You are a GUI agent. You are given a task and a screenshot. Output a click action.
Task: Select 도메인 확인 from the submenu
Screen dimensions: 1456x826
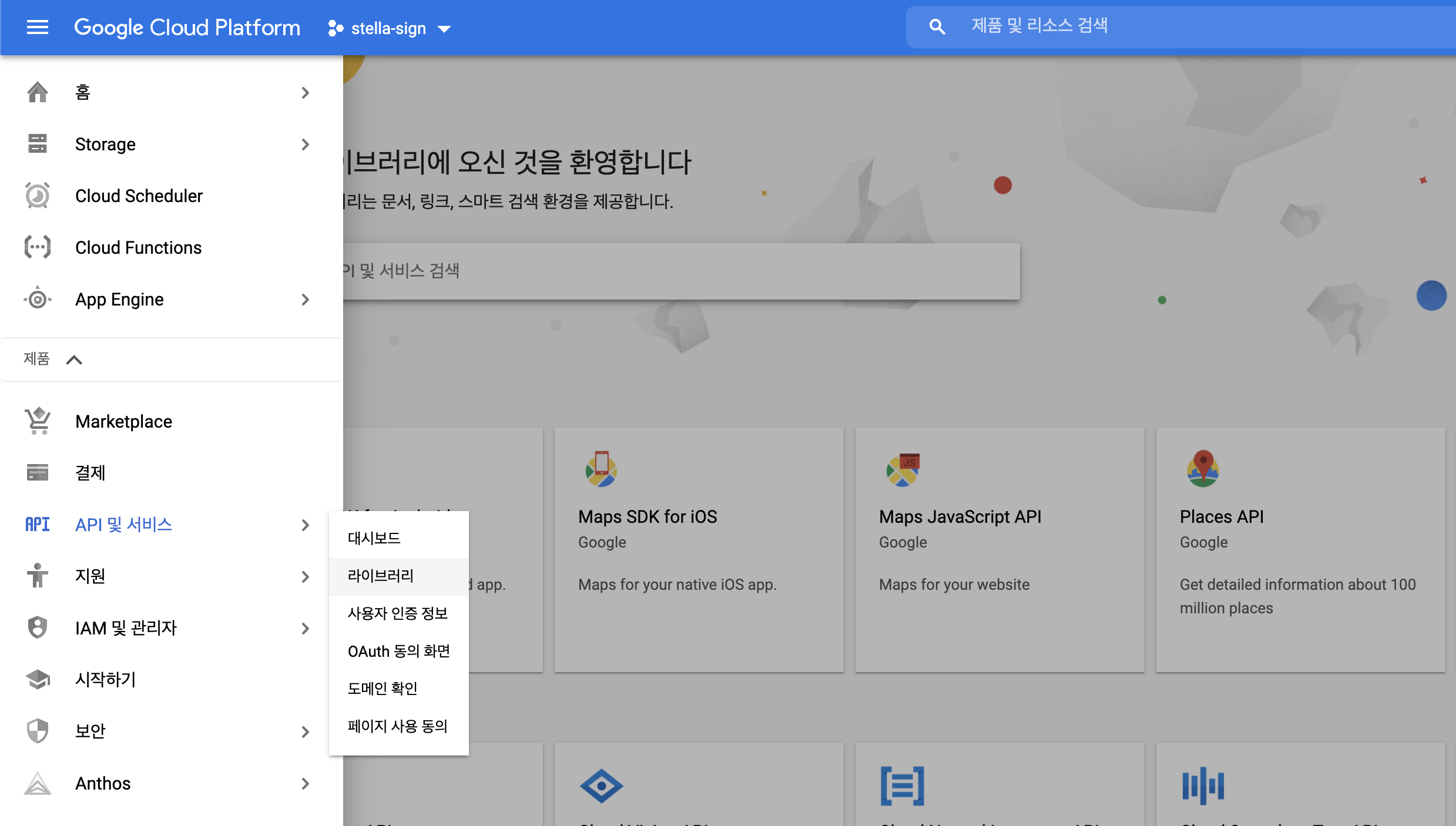(399, 688)
